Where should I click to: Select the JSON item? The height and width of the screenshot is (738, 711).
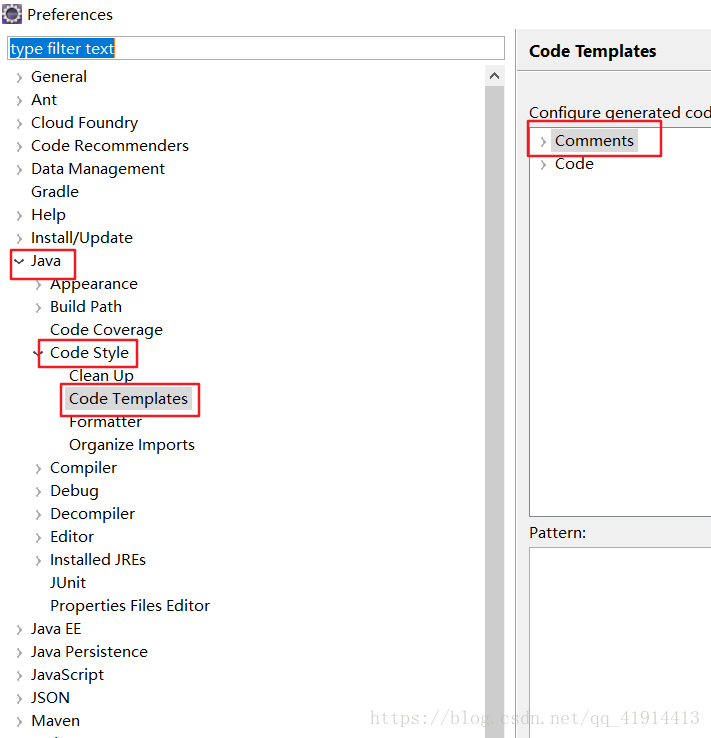pyautogui.click(x=50, y=698)
